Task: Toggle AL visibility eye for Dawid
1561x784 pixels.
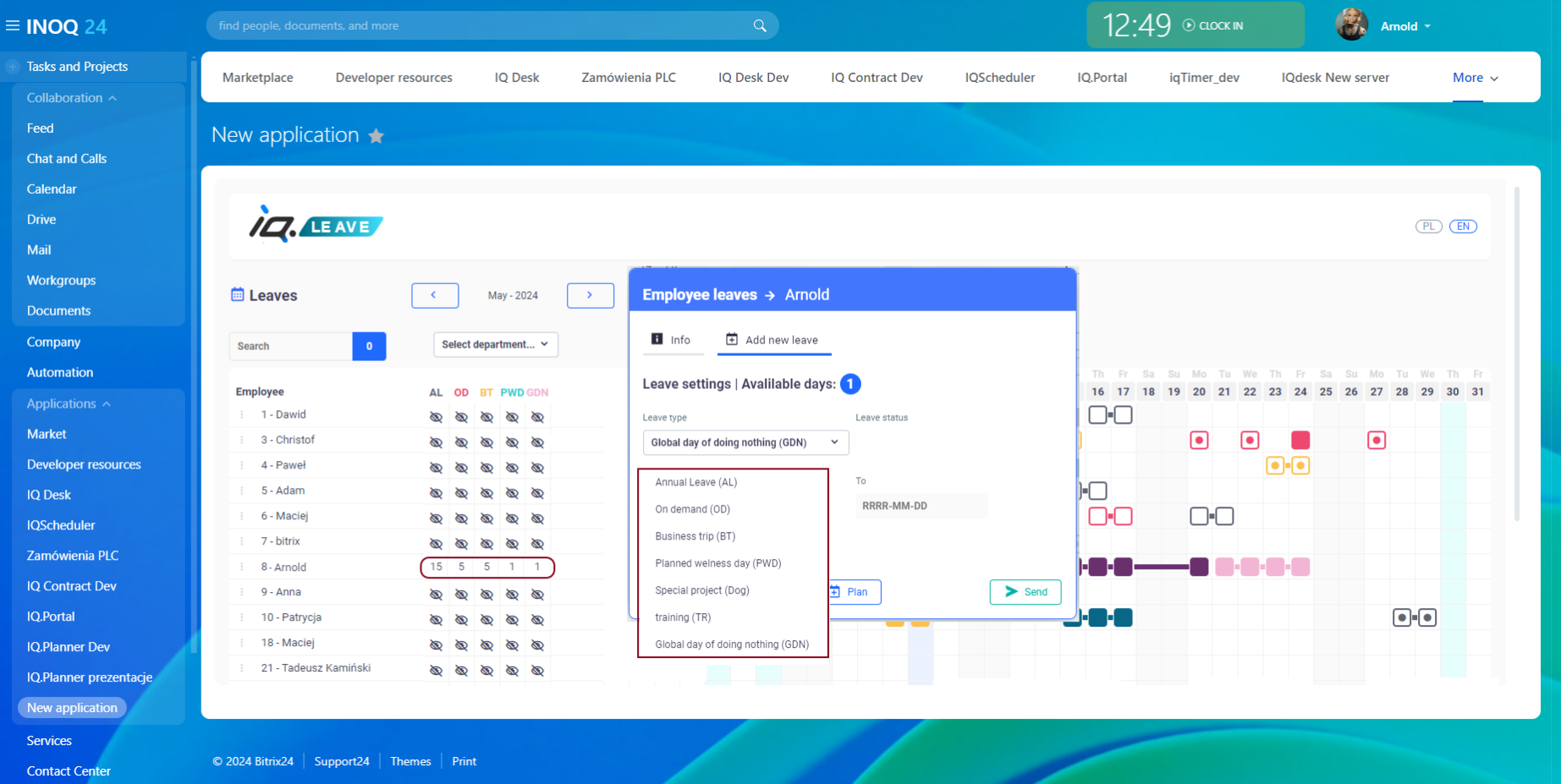Action: 436,417
